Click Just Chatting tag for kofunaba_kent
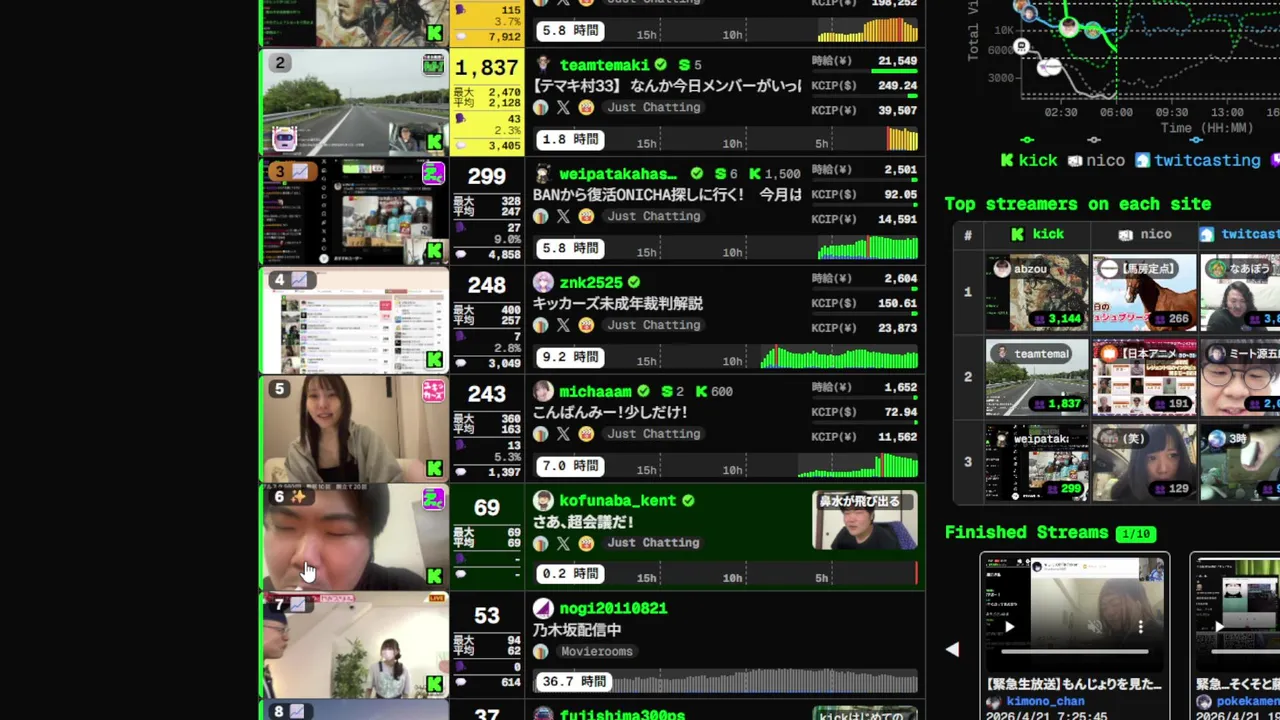 654,543
